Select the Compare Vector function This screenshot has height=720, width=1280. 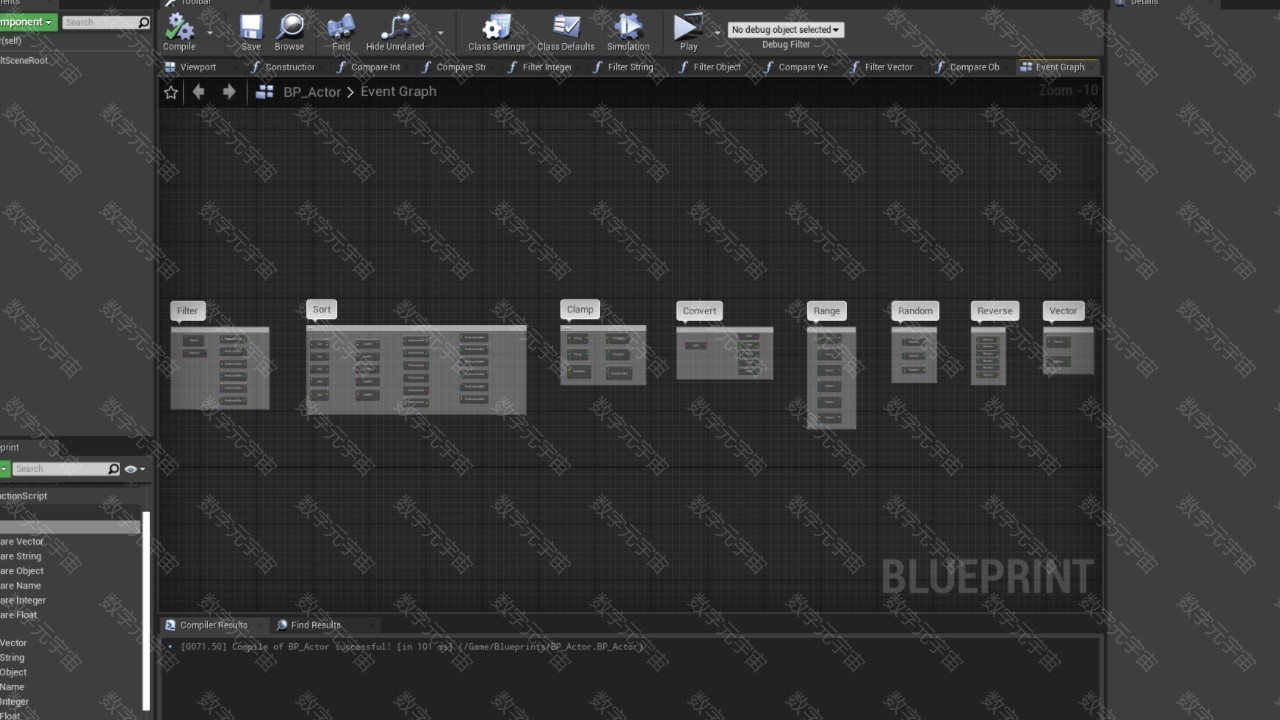[22, 542]
